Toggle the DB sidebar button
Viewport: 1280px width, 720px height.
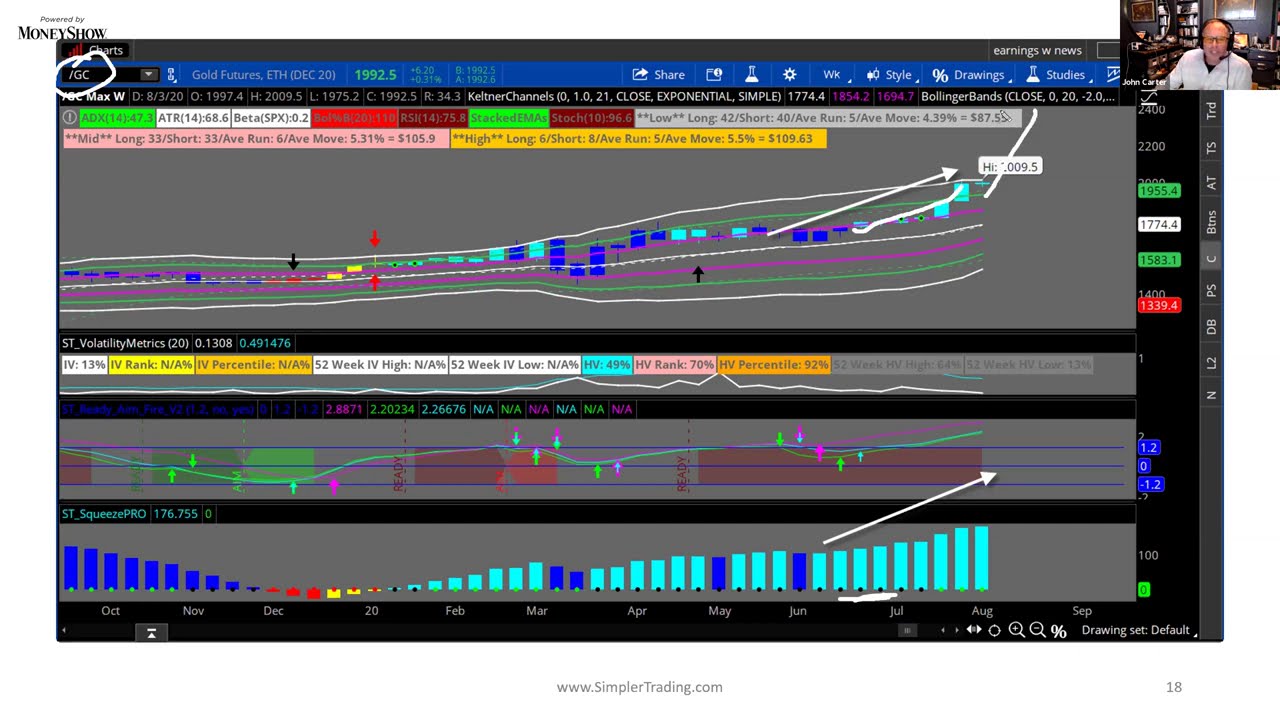click(1211, 327)
